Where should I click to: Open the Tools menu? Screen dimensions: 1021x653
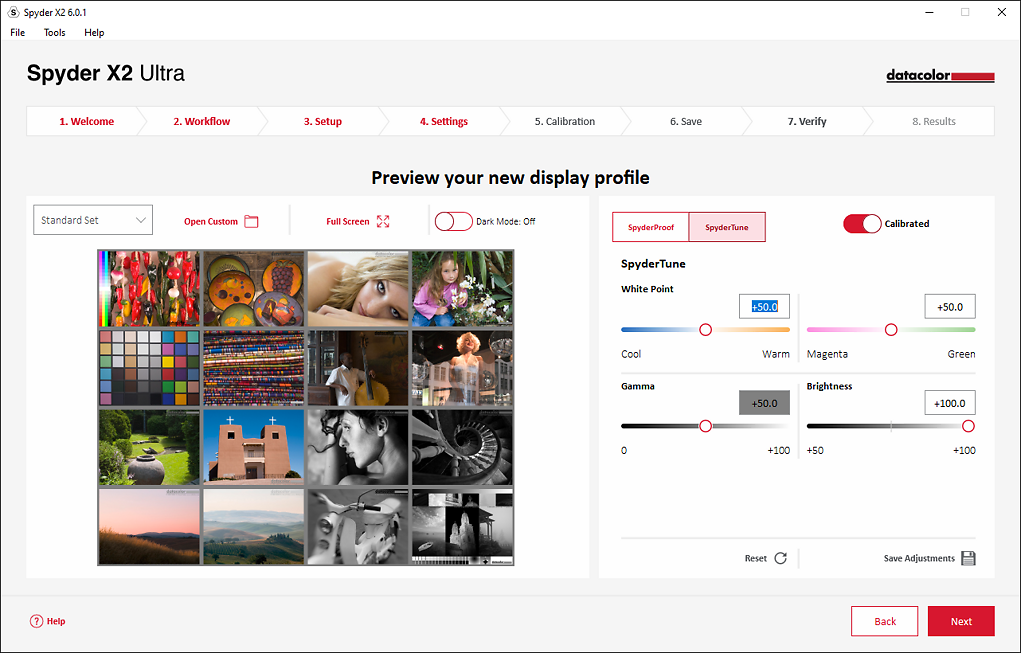coord(55,33)
